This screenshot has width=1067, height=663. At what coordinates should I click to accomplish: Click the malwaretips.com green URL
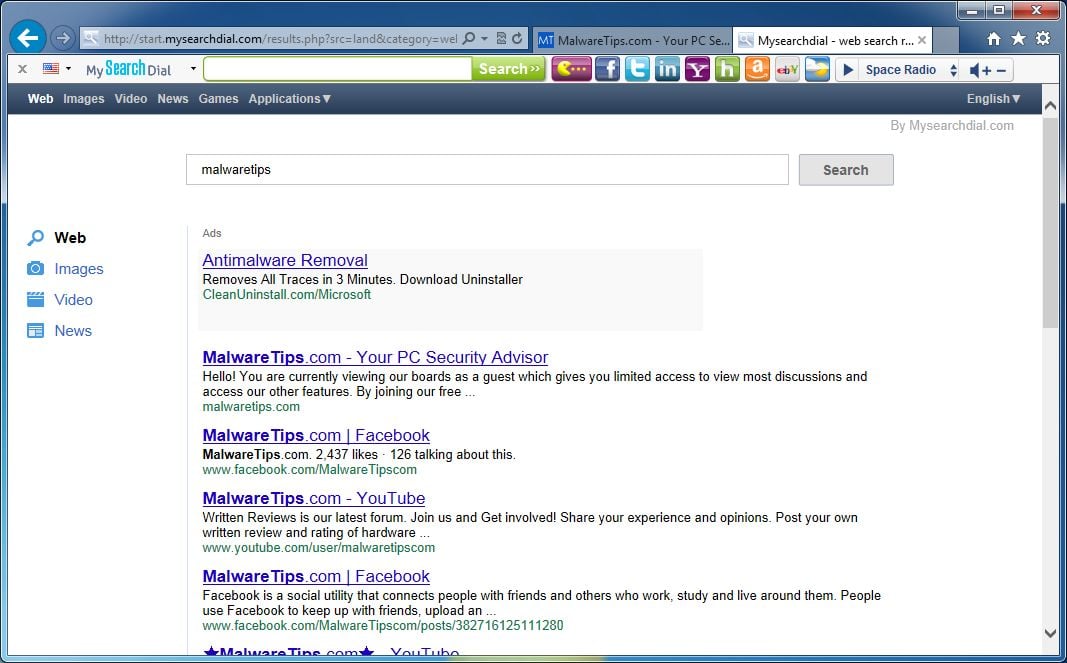pos(251,406)
